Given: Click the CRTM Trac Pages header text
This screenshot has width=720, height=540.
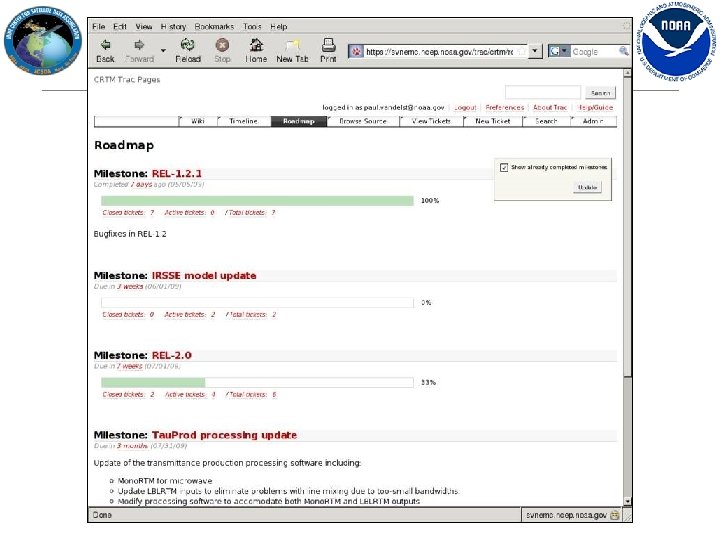Looking at the screenshot, I should [x=127, y=79].
